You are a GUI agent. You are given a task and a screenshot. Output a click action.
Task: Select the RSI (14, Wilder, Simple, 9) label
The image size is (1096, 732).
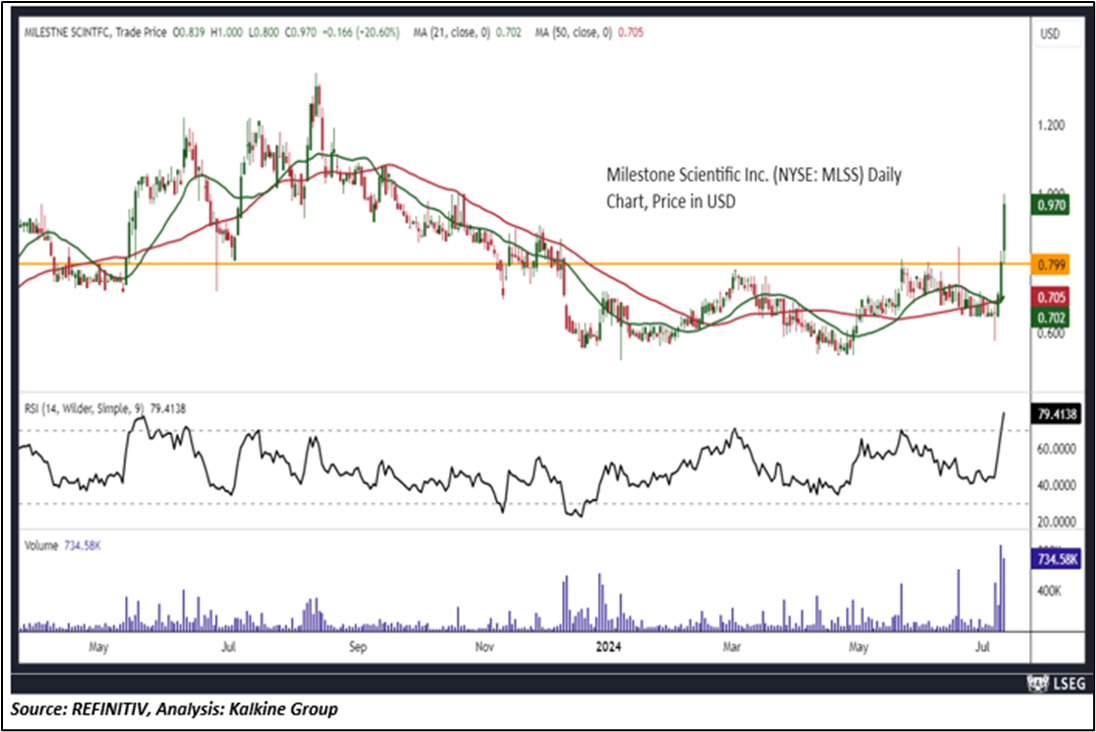85,408
